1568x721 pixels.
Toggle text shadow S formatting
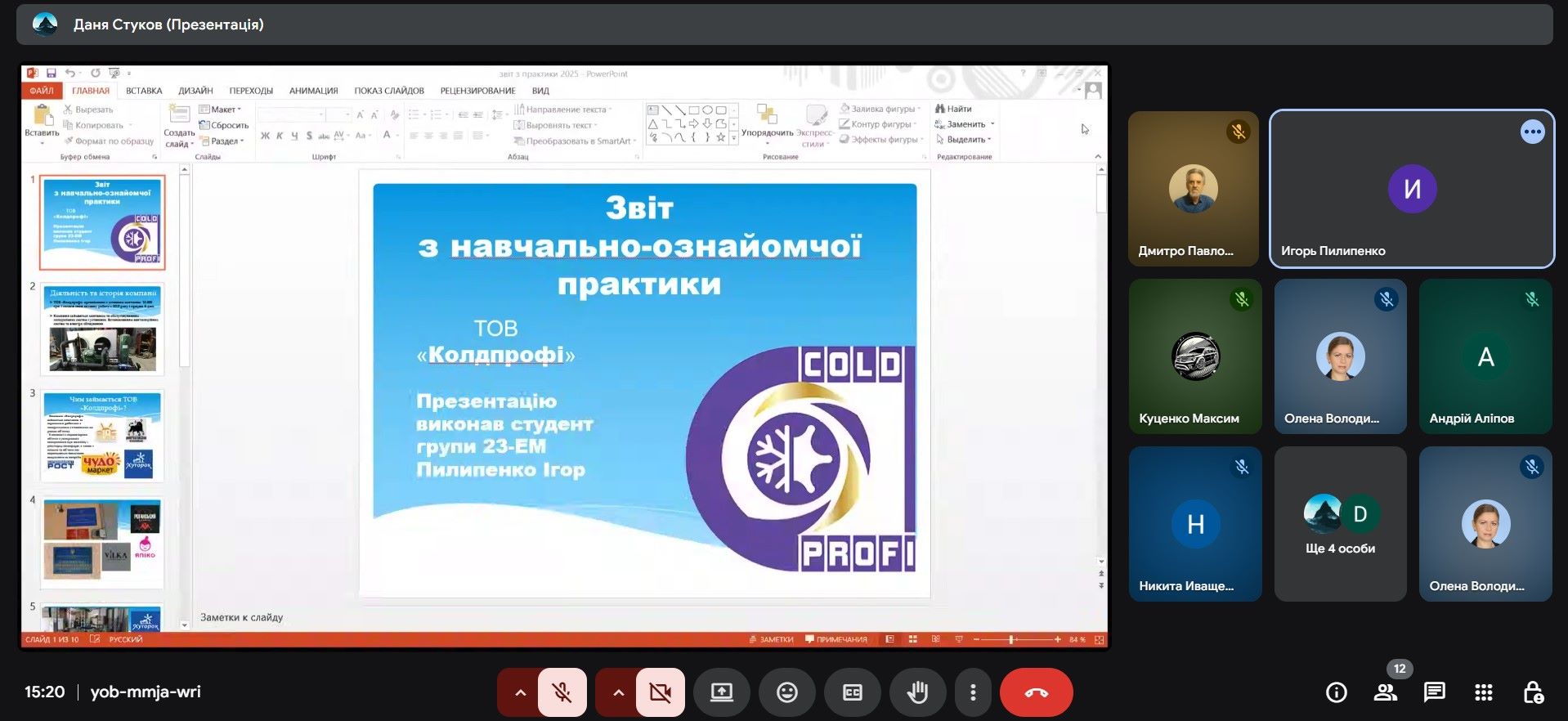(309, 136)
